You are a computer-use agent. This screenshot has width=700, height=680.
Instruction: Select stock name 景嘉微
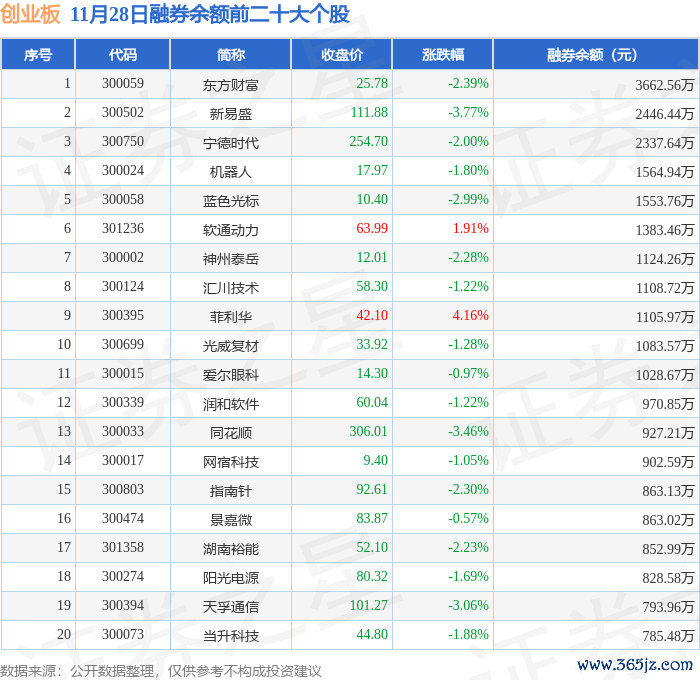pyautogui.click(x=231, y=520)
